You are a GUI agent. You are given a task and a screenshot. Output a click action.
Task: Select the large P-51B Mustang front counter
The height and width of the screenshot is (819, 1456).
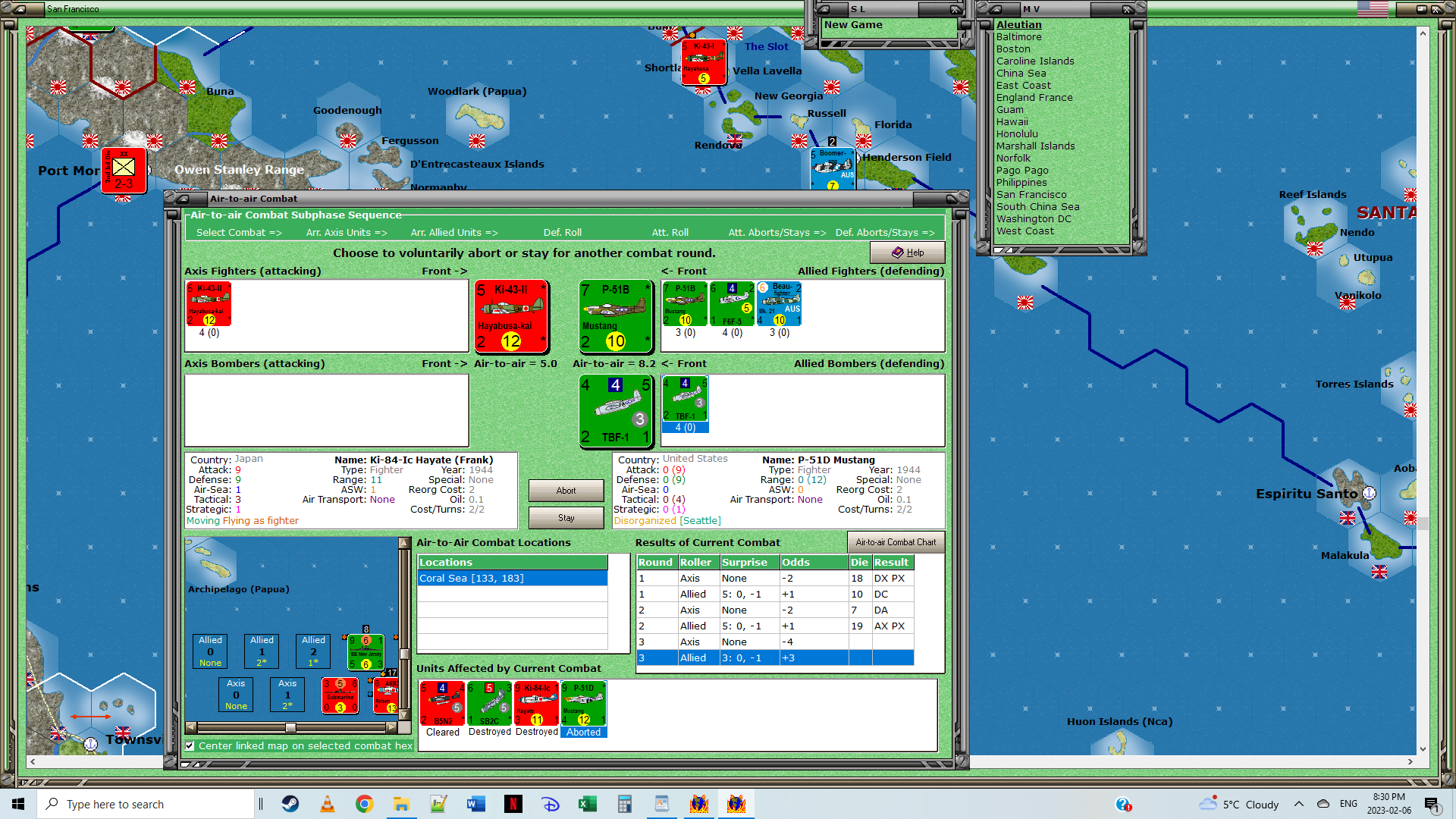point(615,316)
